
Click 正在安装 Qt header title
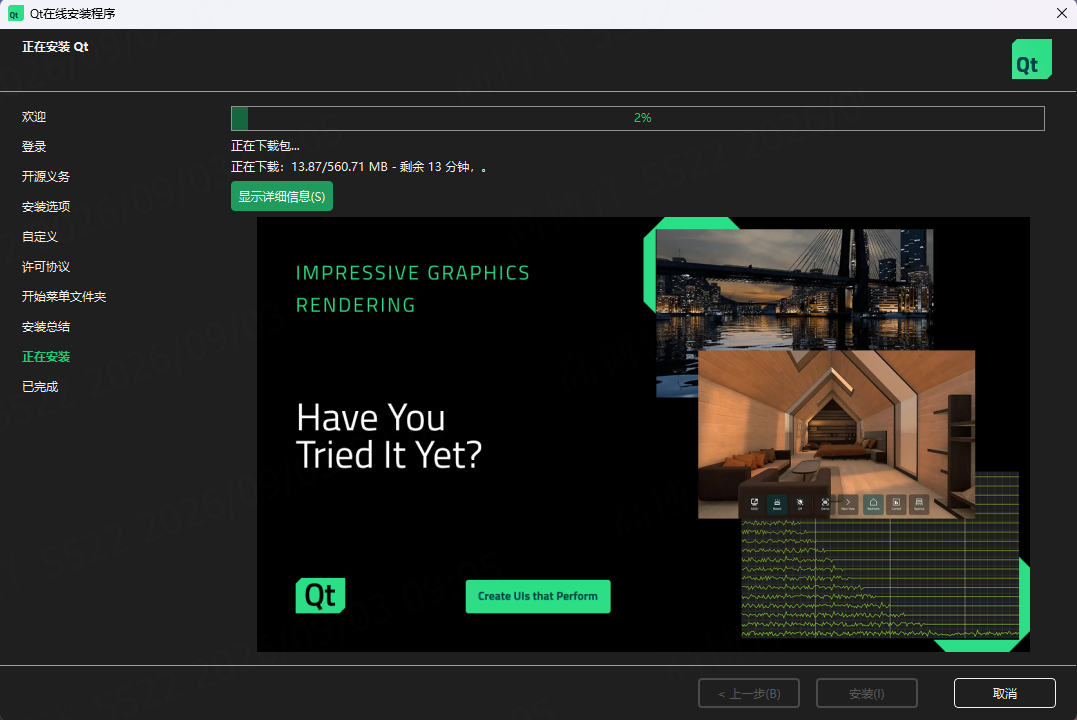pos(55,47)
